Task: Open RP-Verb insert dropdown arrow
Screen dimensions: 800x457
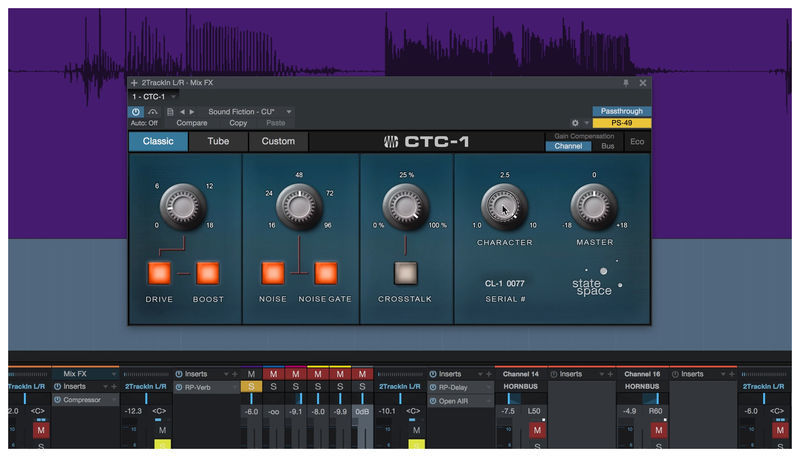Action: click(x=235, y=388)
